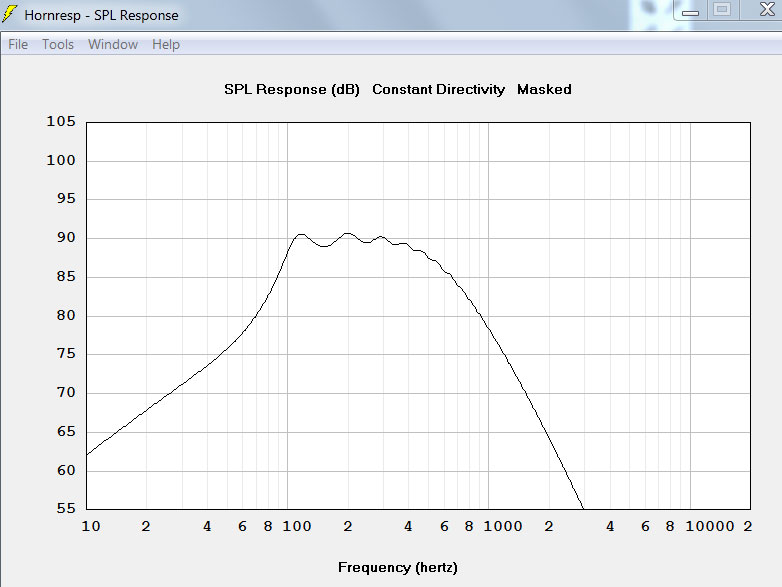Click the 75 dB y-axis label

(x=66, y=354)
